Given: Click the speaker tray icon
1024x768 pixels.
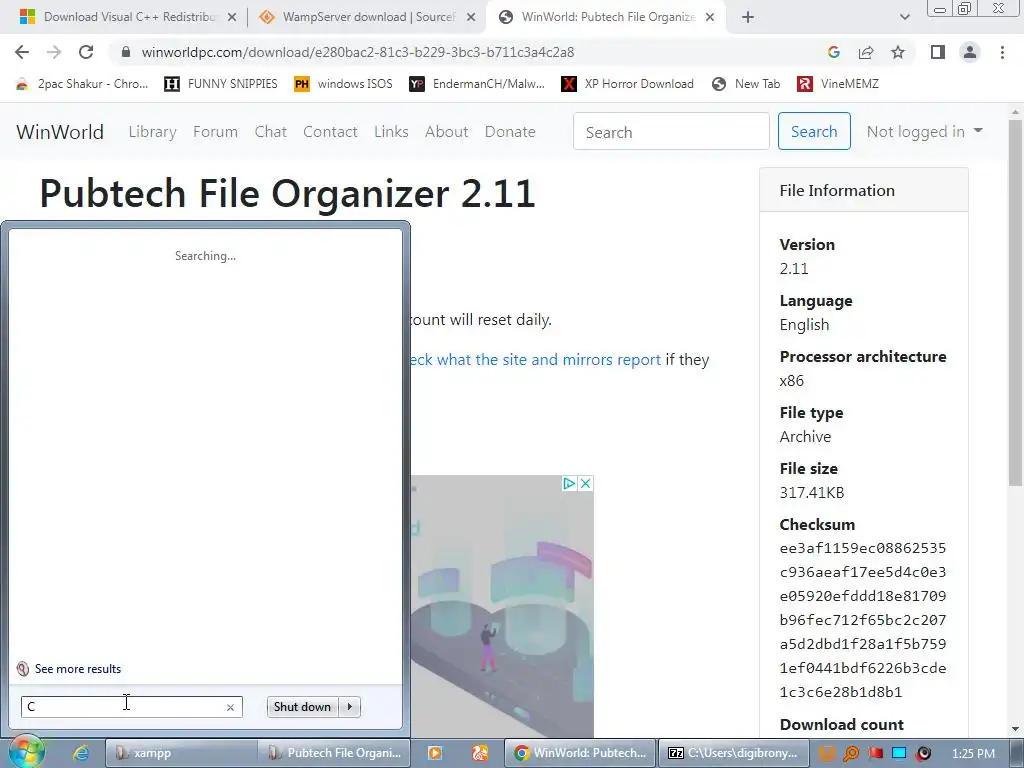Looking at the screenshot, I should [x=923, y=754].
